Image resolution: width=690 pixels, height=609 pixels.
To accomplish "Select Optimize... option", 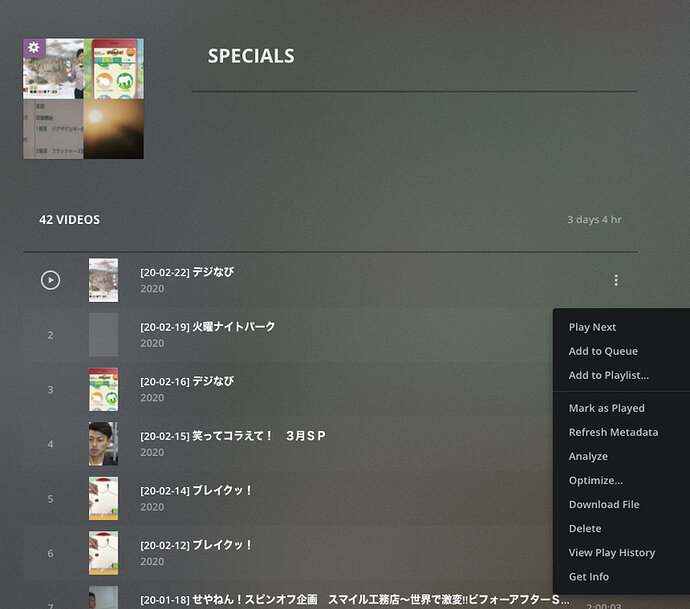I will 595,481.
